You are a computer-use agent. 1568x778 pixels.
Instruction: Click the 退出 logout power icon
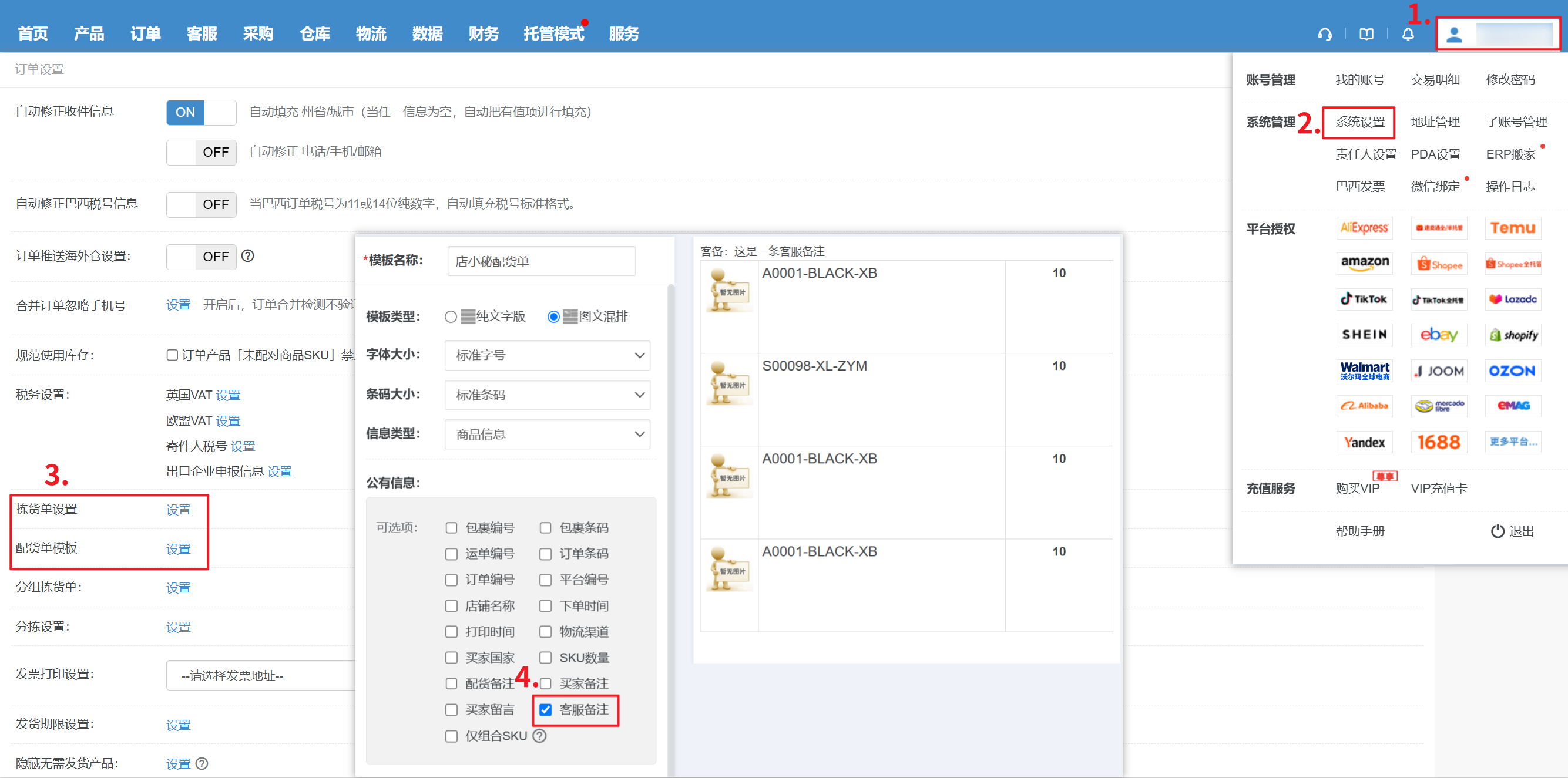pyautogui.click(x=1497, y=531)
